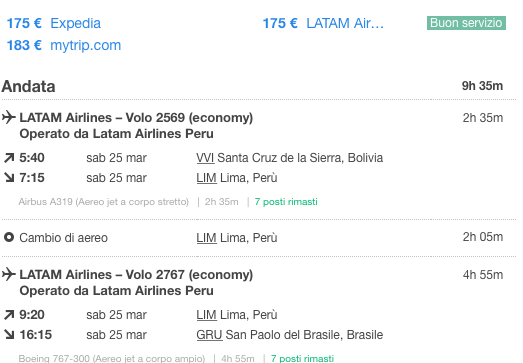Click the Andata section heading
Image resolution: width=523 pixels, height=363 pixels.
point(28,86)
